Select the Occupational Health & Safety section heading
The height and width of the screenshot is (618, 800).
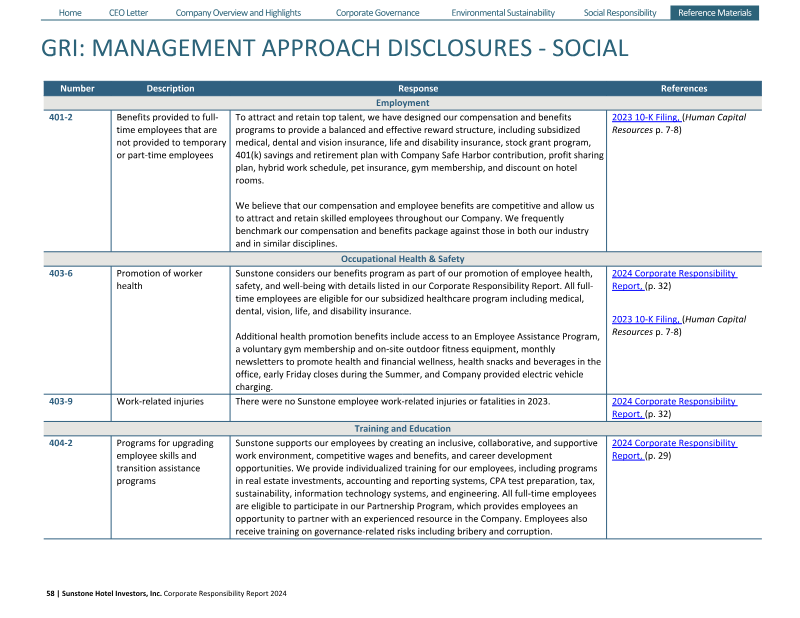[402, 259]
